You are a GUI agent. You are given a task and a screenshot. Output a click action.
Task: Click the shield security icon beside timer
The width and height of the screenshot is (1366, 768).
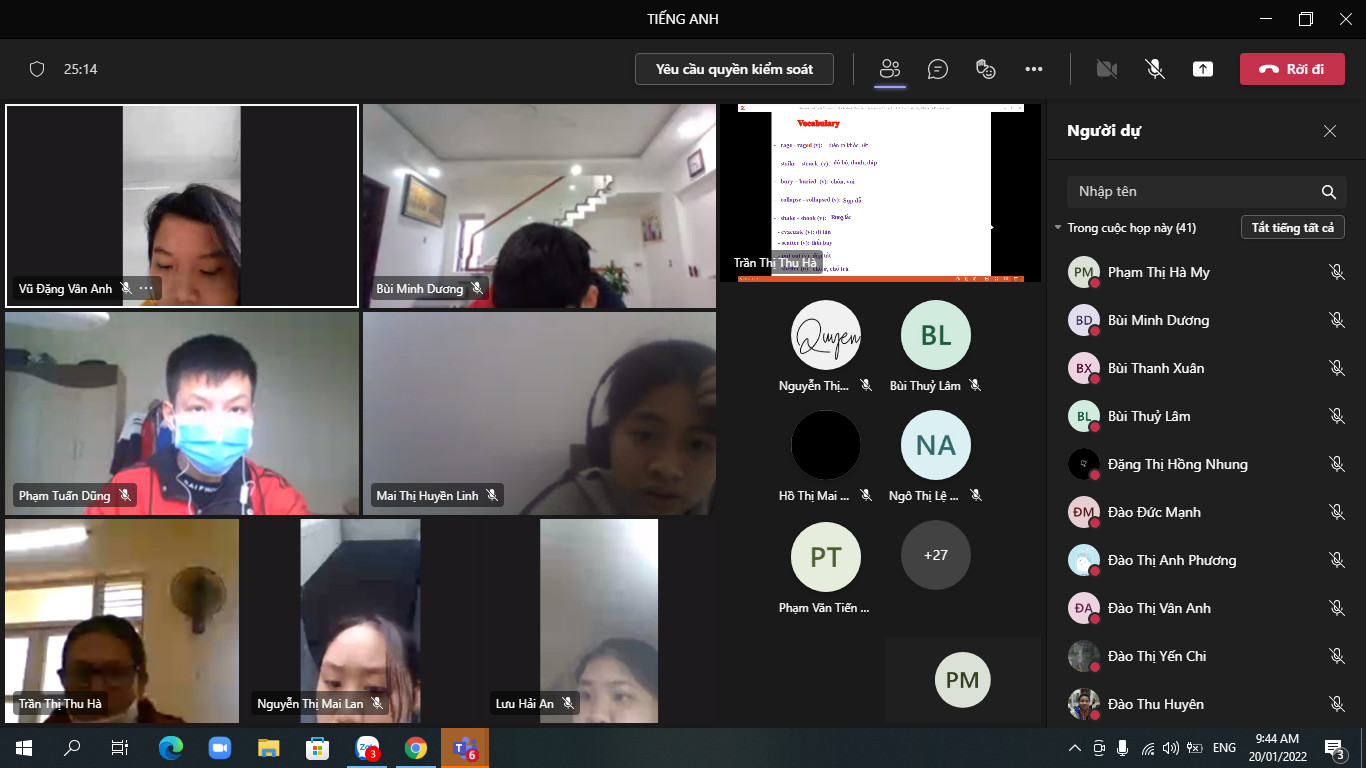(x=37, y=69)
